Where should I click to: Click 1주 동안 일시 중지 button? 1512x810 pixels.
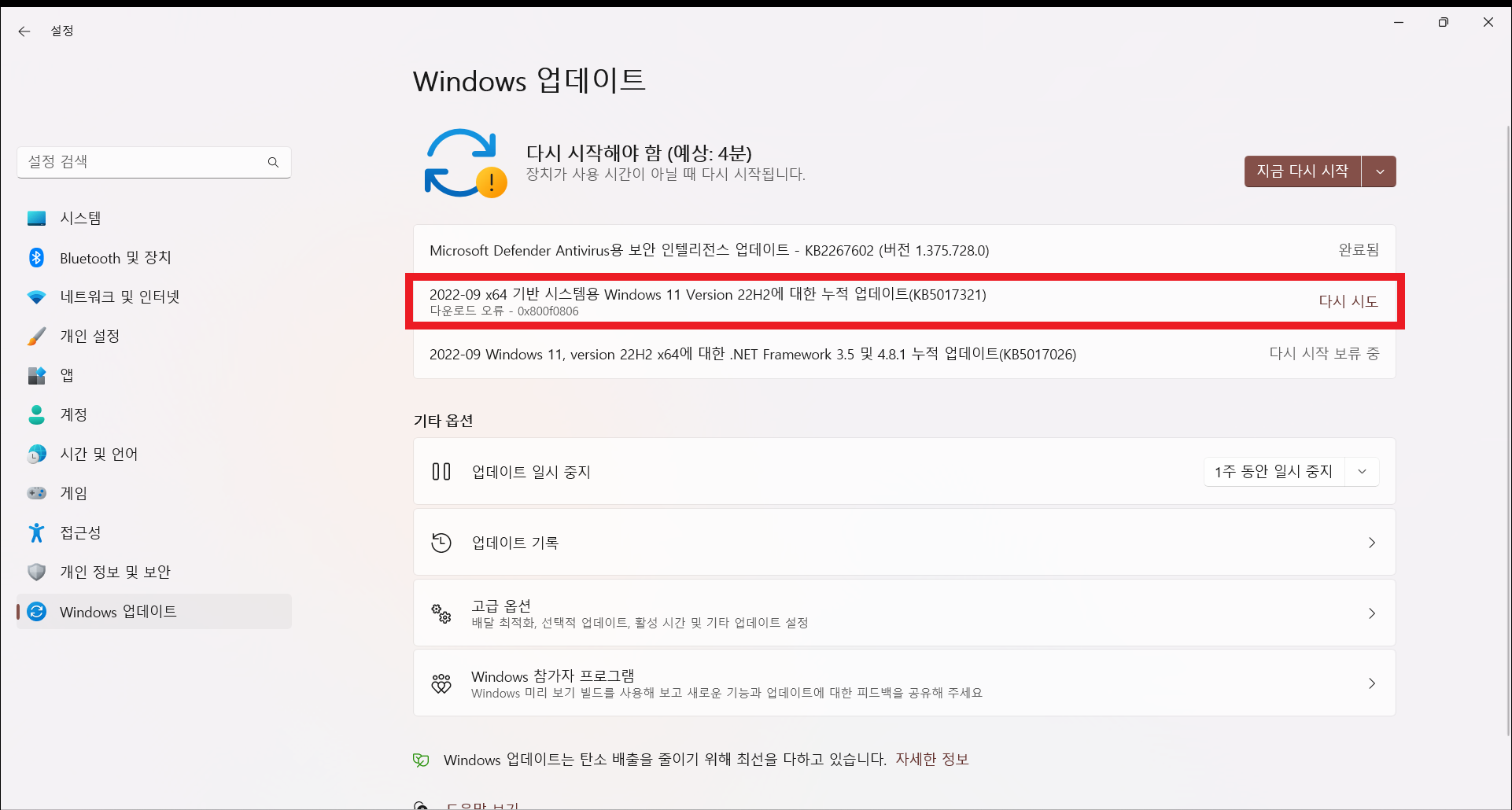[1274, 472]
